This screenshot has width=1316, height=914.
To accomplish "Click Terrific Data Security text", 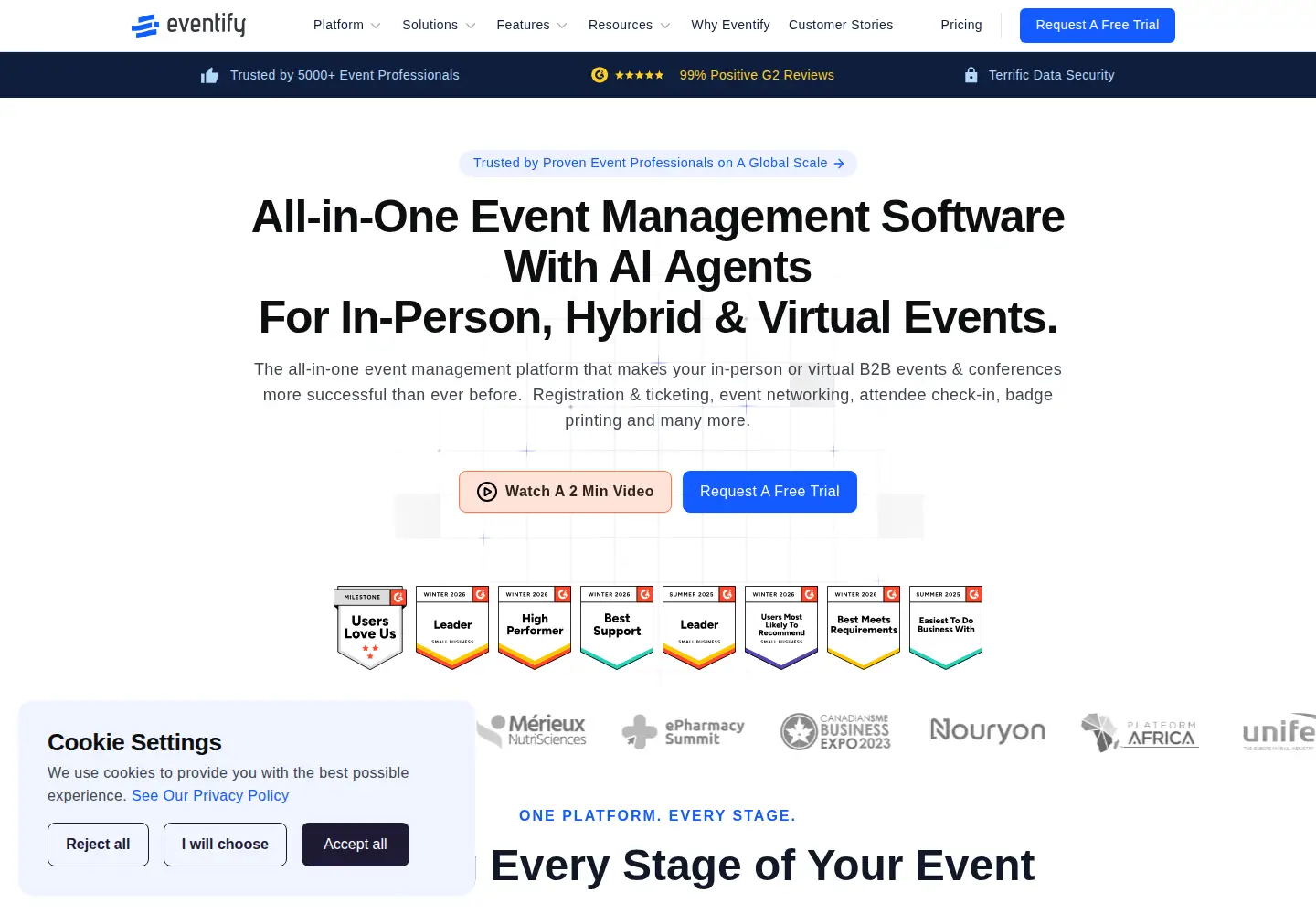I will click(1051, 75).
